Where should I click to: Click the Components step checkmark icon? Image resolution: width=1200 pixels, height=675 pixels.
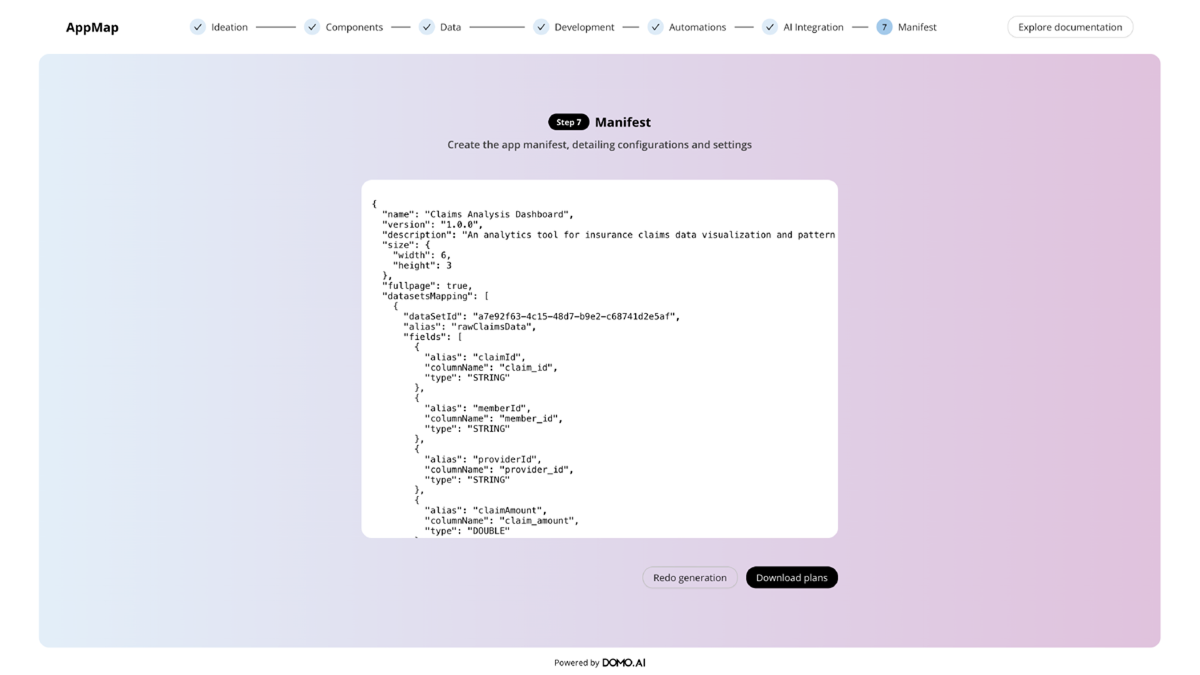pos(312,27)
